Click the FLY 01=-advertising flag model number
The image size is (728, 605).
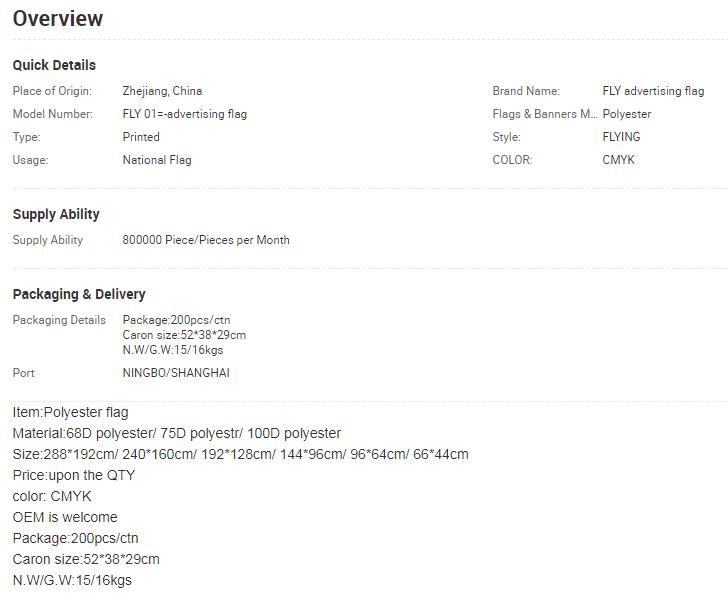coord(184,114)
